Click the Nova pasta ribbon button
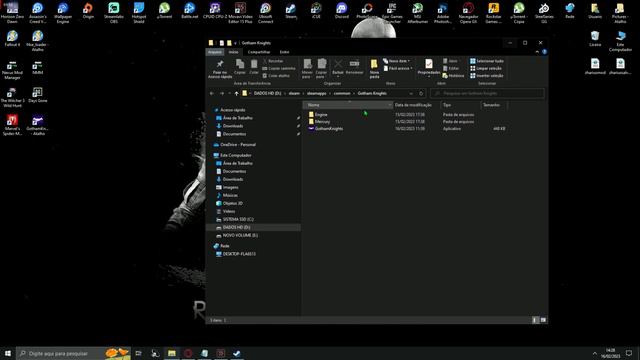640x360 pixels. 374,69
